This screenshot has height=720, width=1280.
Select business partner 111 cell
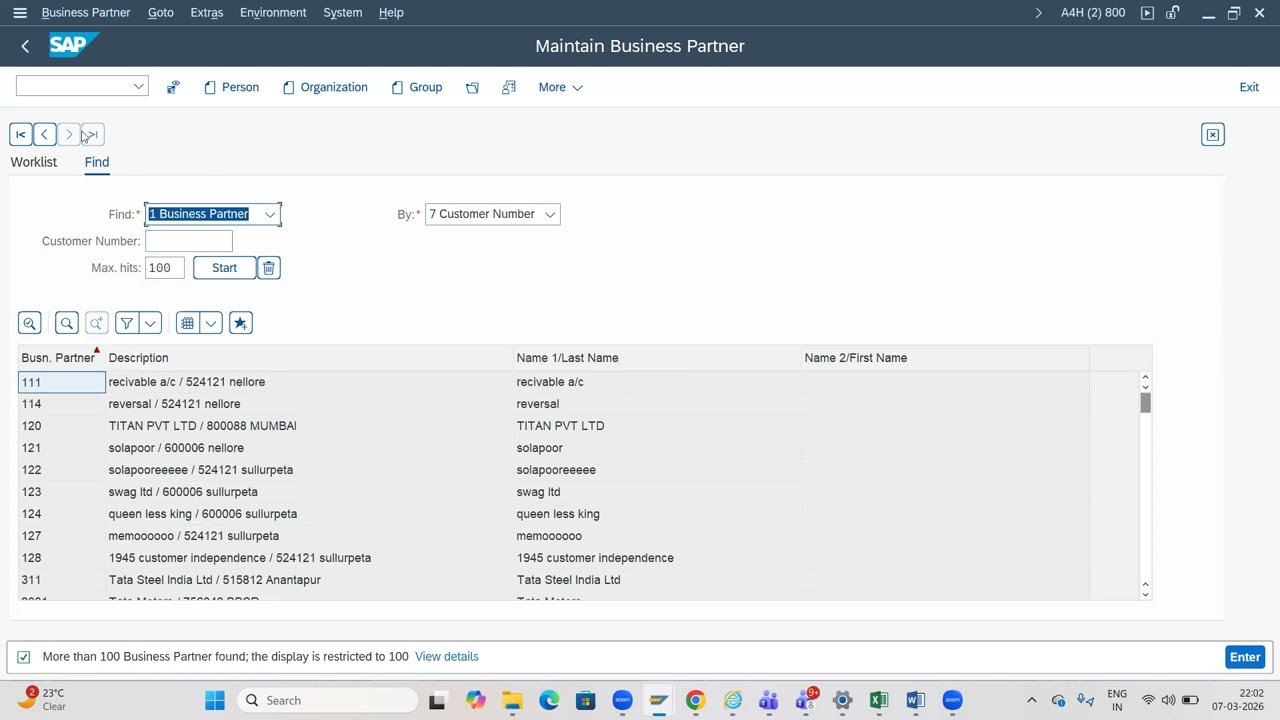62,382
